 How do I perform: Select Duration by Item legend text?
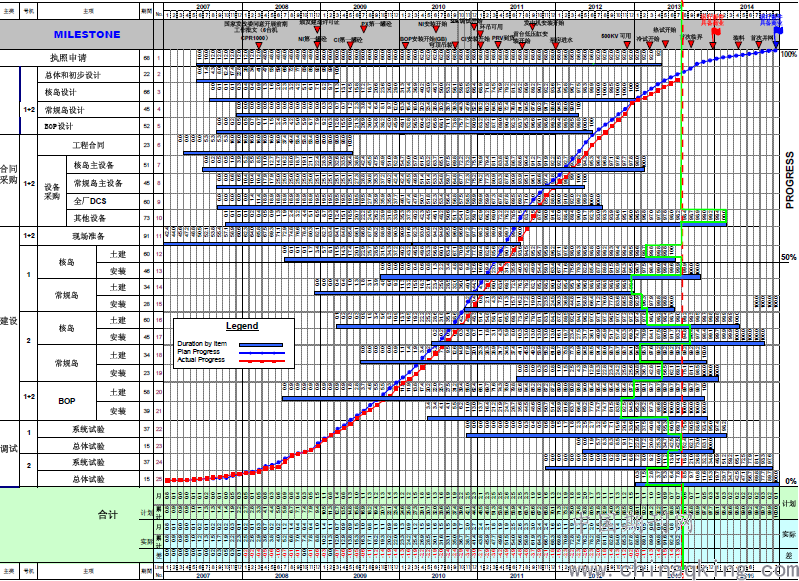tap(202, 344)
